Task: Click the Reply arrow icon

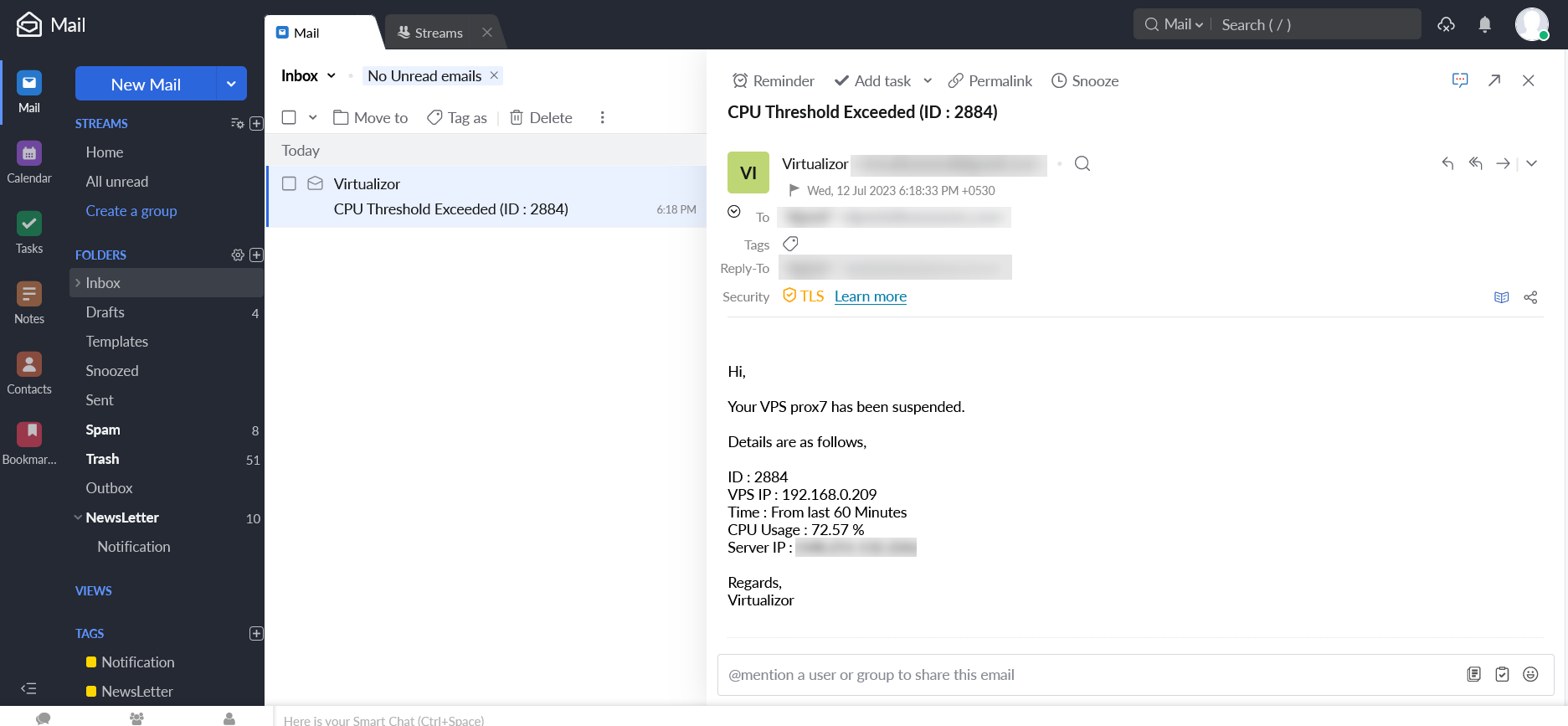Action: click(x=1447, y=163)
